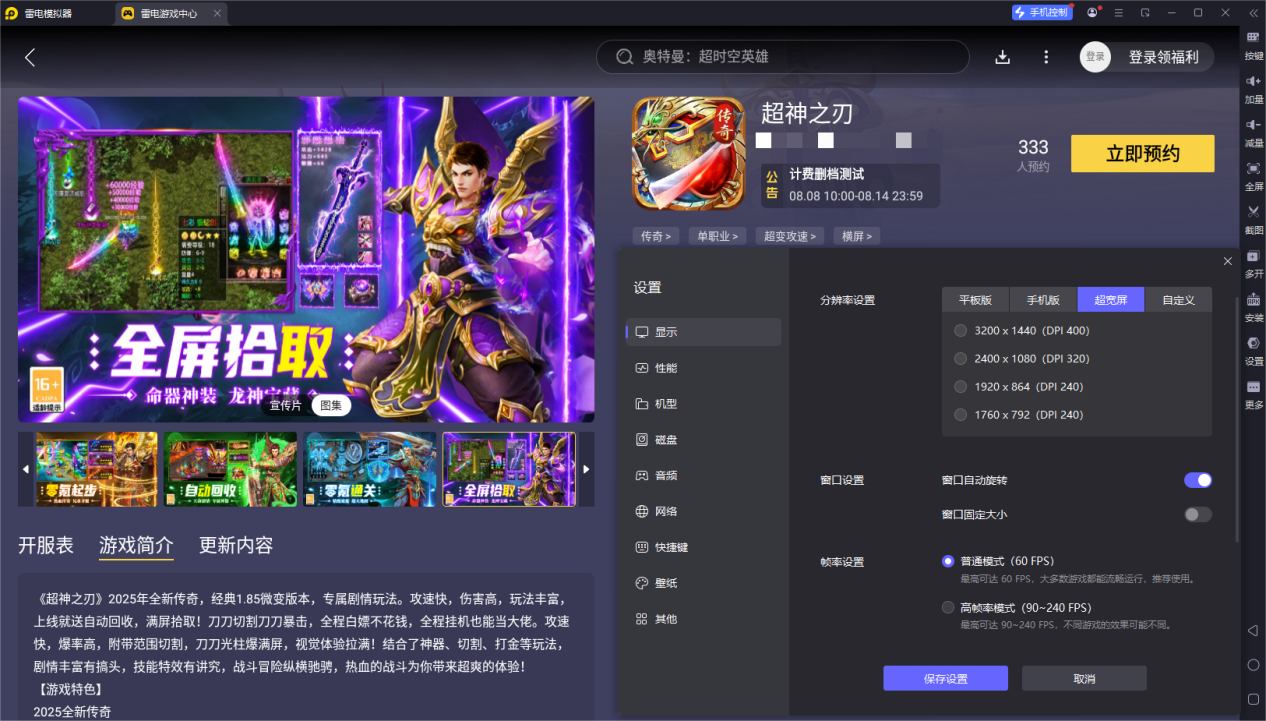The image size is (1266, 721).
Task: Click the 奥特曼 search input field
Action: tap(783, 57)
